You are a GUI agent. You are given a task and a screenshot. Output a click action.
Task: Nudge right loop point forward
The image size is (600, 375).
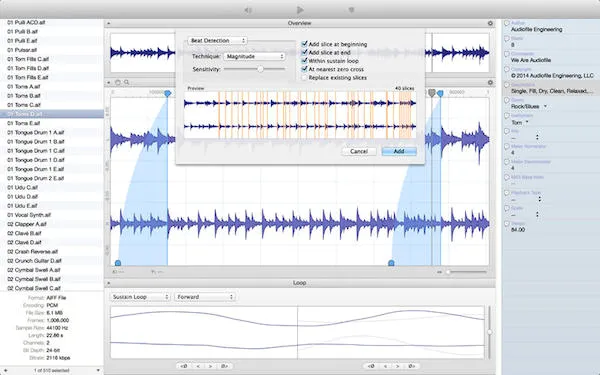pos(398,366)
